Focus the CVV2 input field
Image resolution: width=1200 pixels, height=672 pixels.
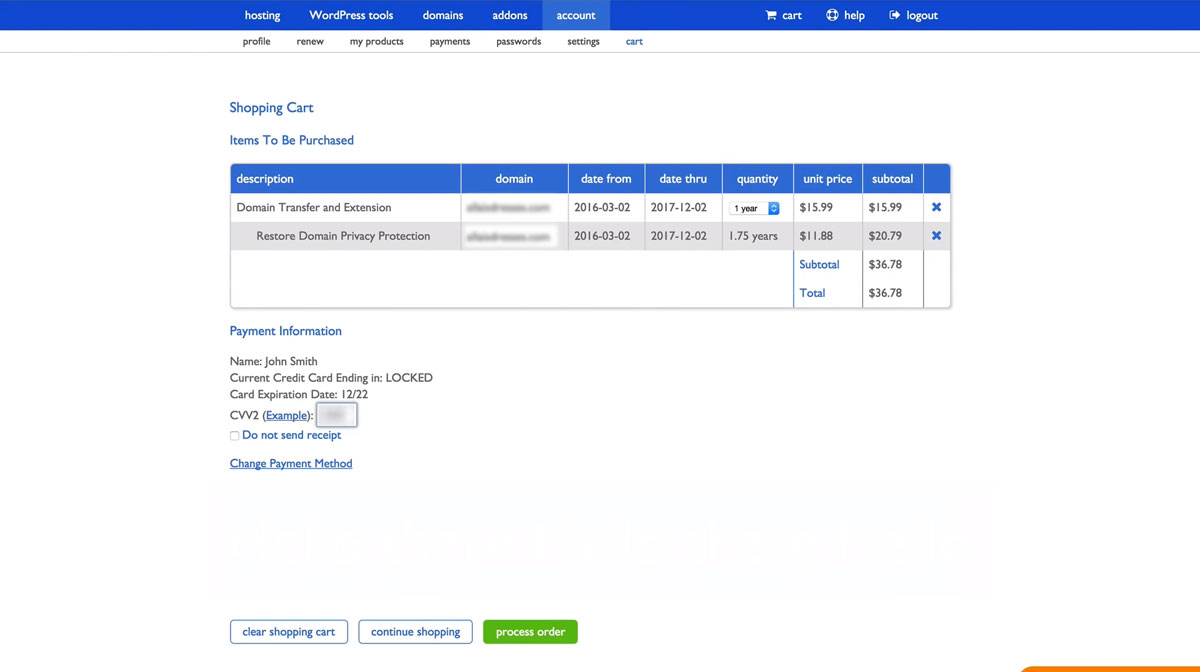[x=336, y=414]
